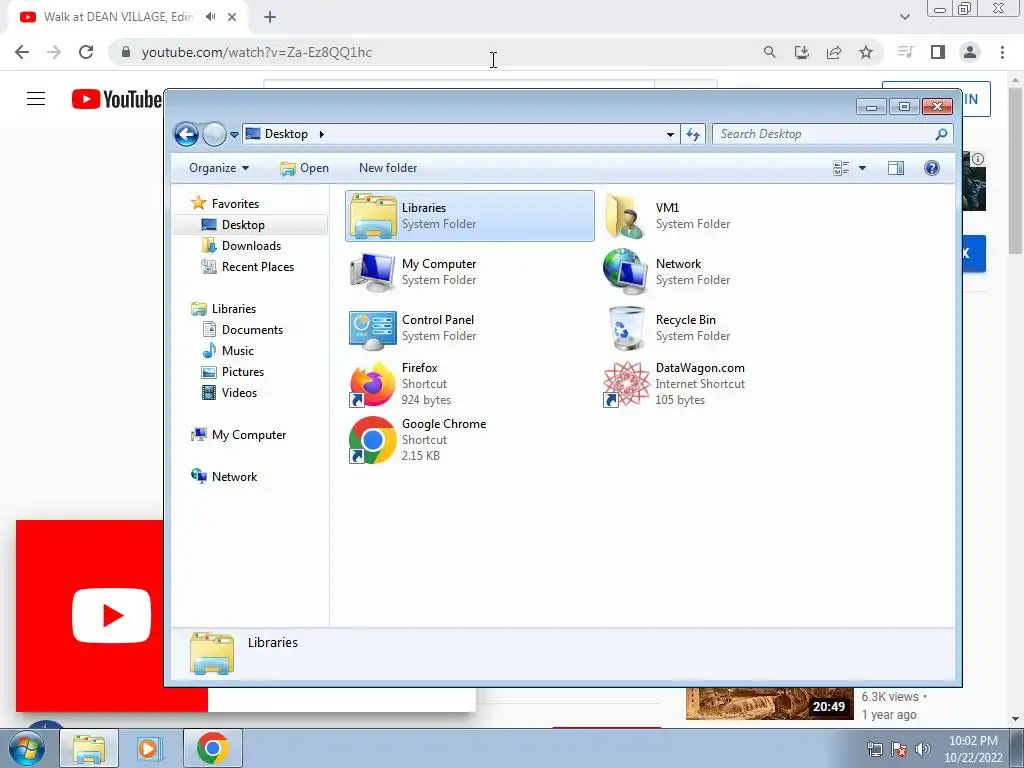
Task: Open the Control Panel icon
Action: pyautogui.click(x=372, y=328)
